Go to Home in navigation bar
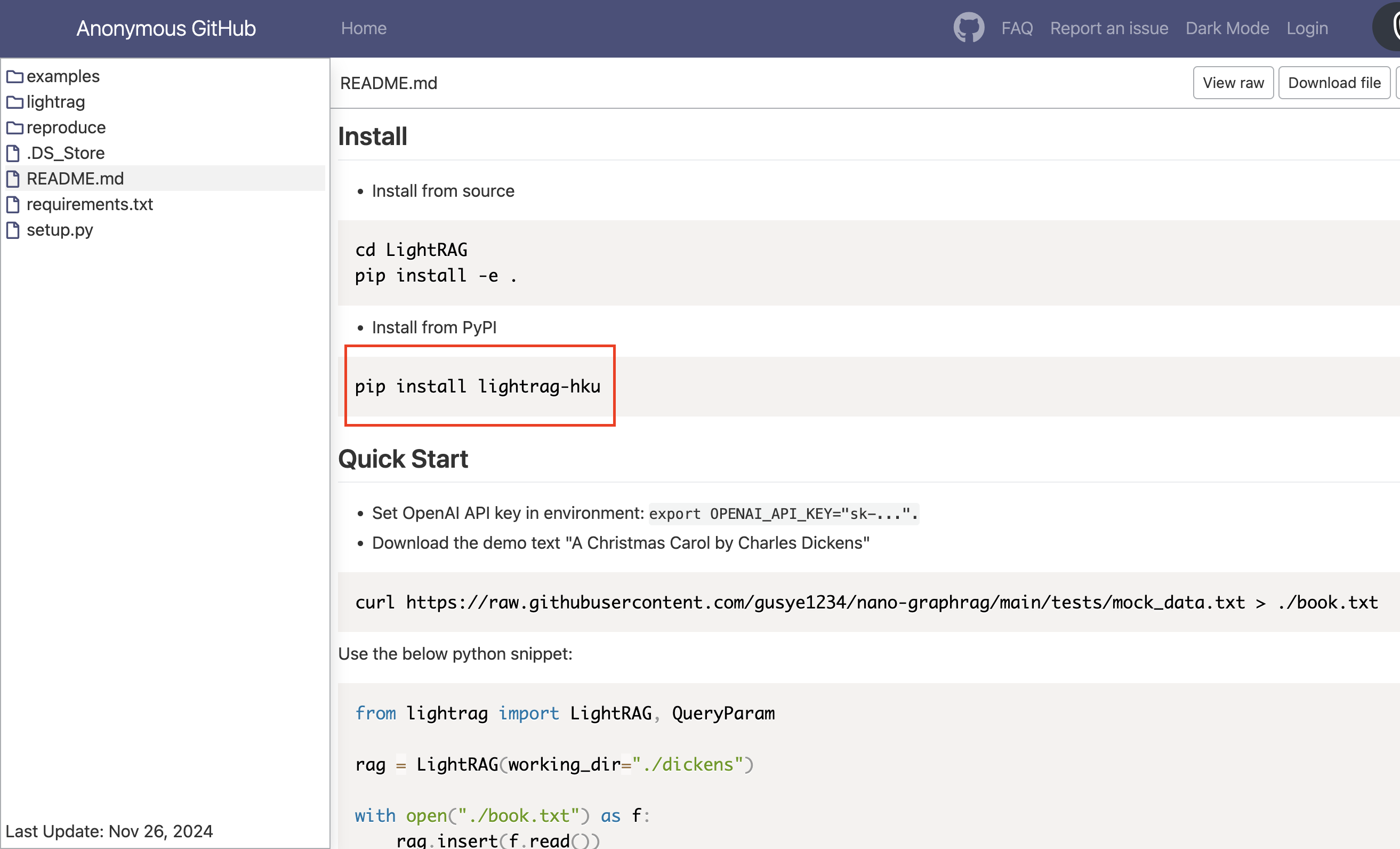Image resolution: width=1400 pixels, height=849 pixels. tap(364, 28)
